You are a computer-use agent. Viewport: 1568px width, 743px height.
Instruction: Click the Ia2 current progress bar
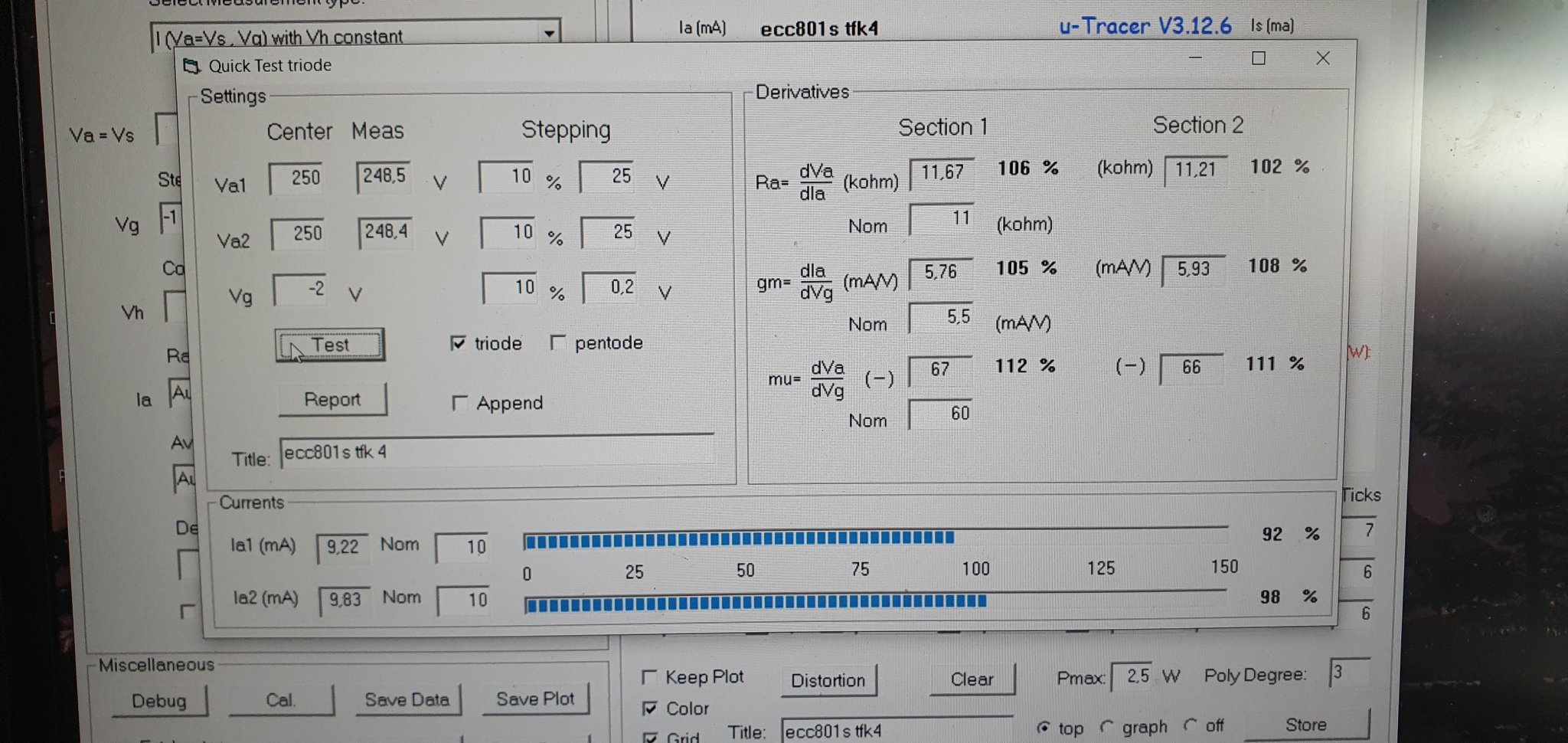875,602
